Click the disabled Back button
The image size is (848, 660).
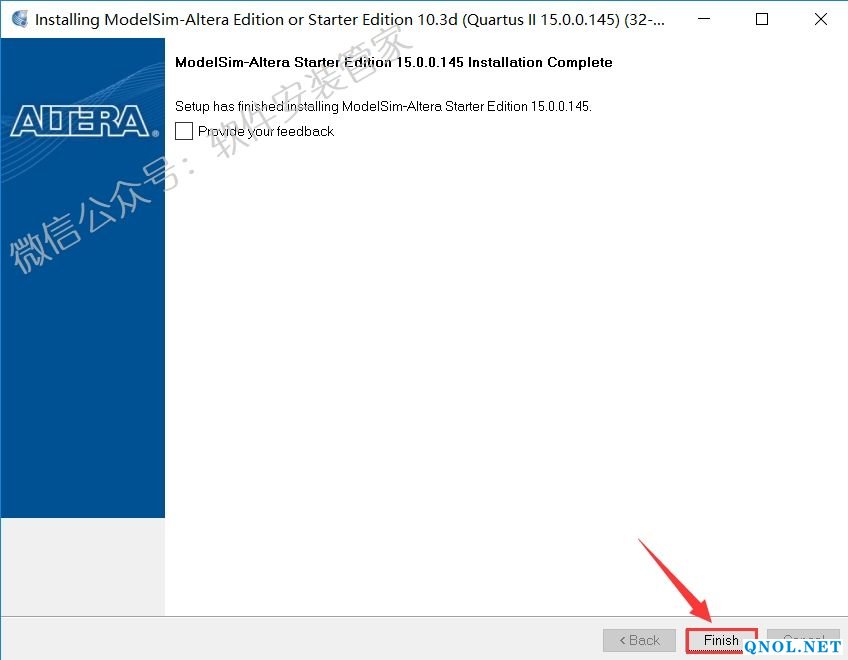pyautogui.click(x=639, y=640)
